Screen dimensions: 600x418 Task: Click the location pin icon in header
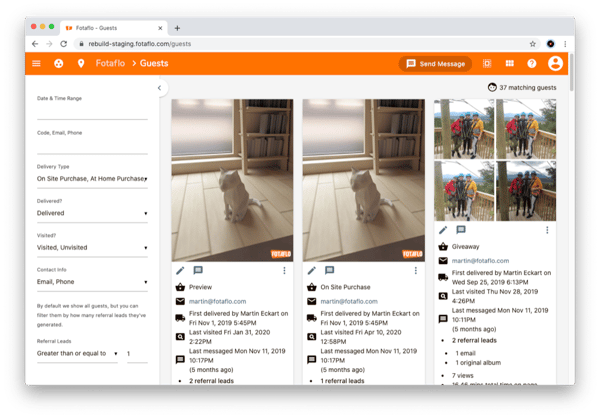81,64
